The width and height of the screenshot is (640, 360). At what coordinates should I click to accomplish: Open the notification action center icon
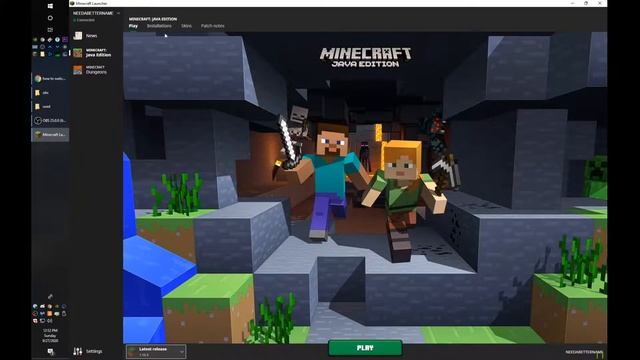point(50,351)
